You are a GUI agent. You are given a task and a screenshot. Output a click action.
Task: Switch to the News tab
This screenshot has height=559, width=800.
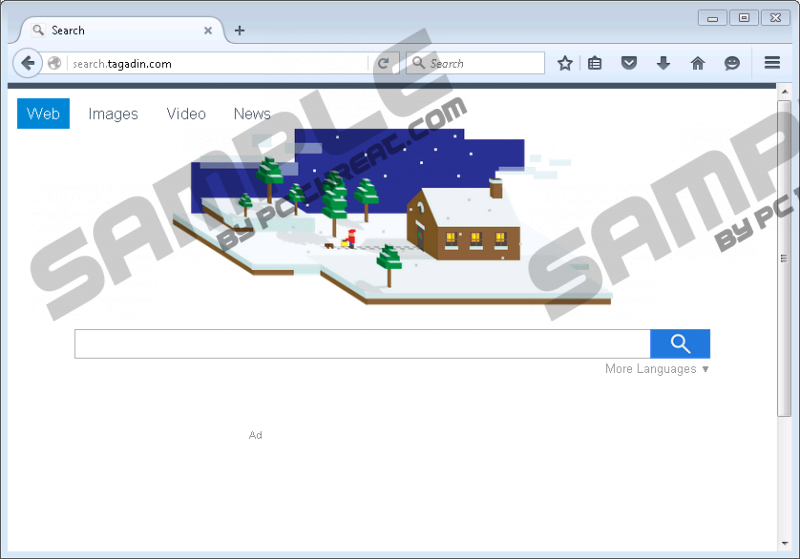(x=252, y=114)
